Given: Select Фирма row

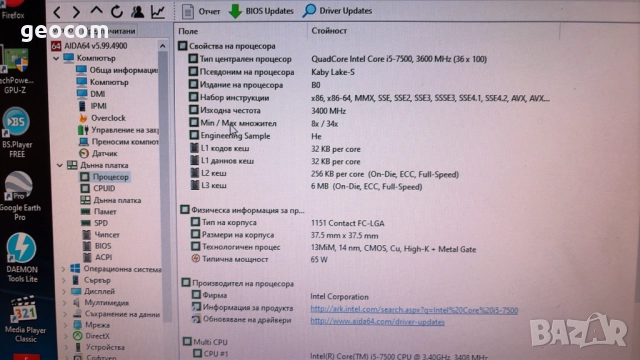Looking at the screenshot, I should [x=280, y=296].
